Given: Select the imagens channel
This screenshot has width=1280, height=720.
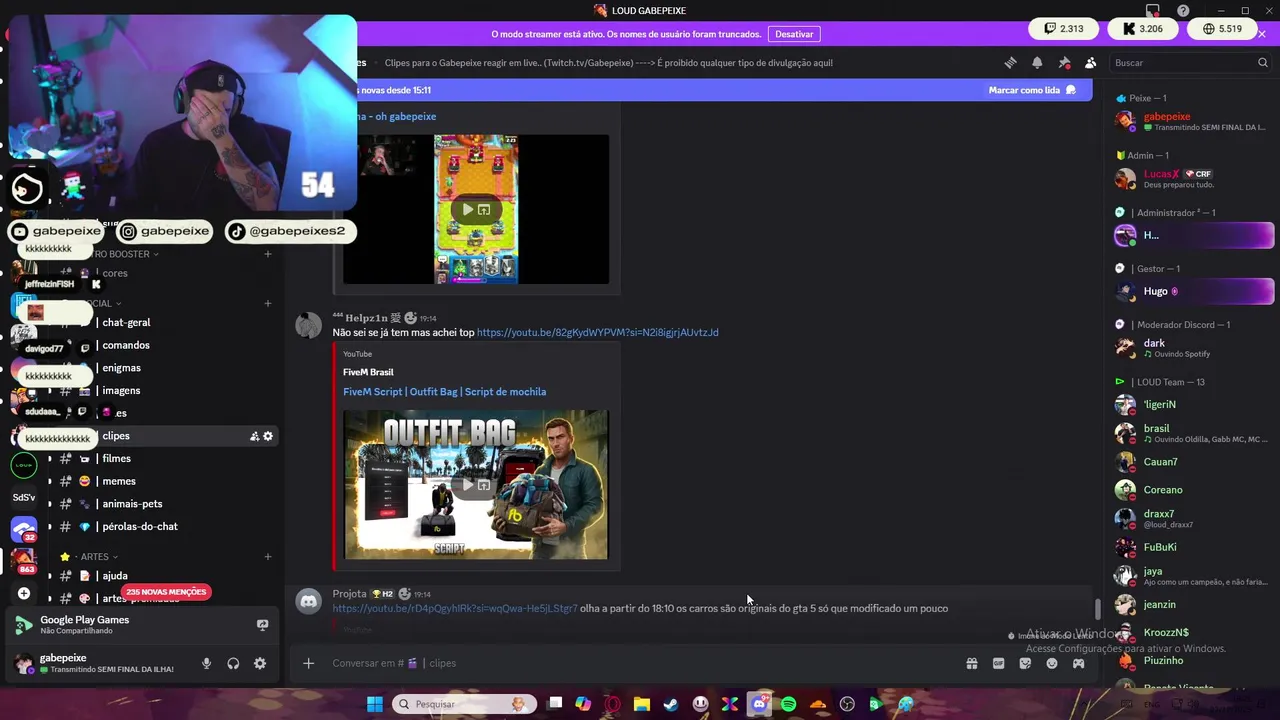Looking at the screenshot, I should tap(162, 391).
